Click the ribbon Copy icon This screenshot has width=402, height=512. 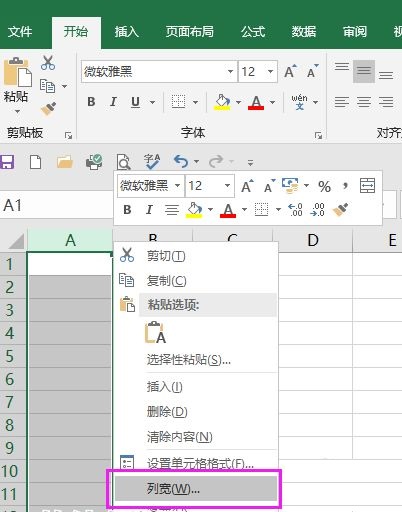coord(47,86)
